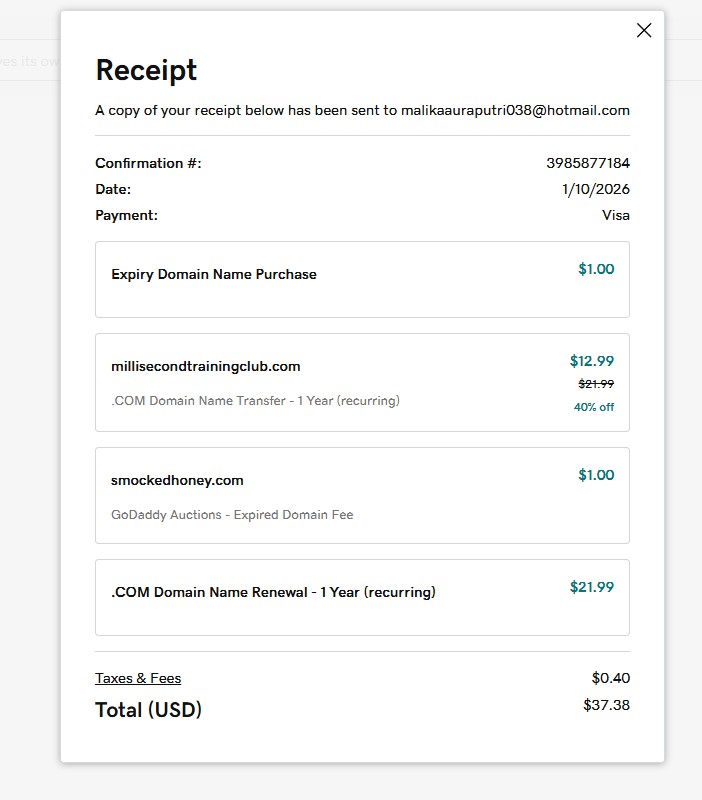Select the Expiry Domain Name Purchase item

click(x=214, y=274)
